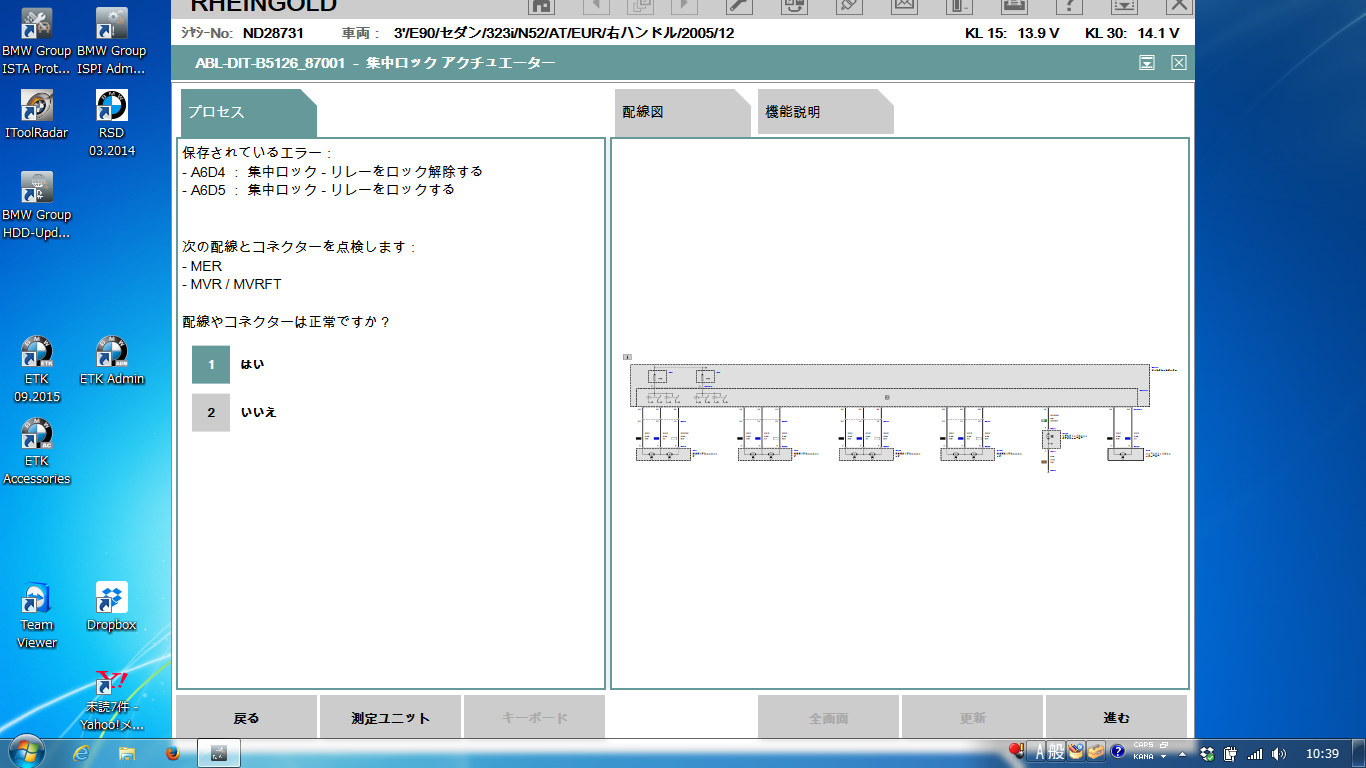Open ETK Accessories desktop icon
This screenshot has height=768, width=1366.
point(37,451)
